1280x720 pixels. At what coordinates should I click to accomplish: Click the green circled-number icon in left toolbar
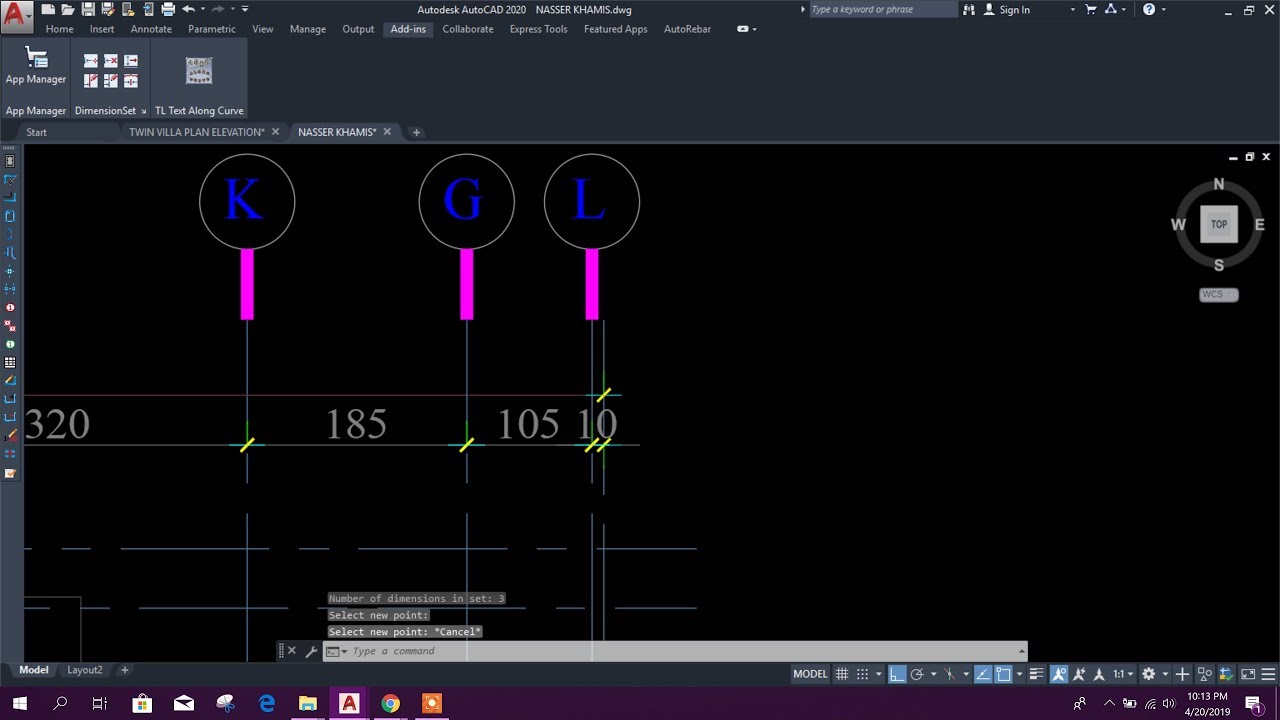pyautogui.click(x=10, y=344)
